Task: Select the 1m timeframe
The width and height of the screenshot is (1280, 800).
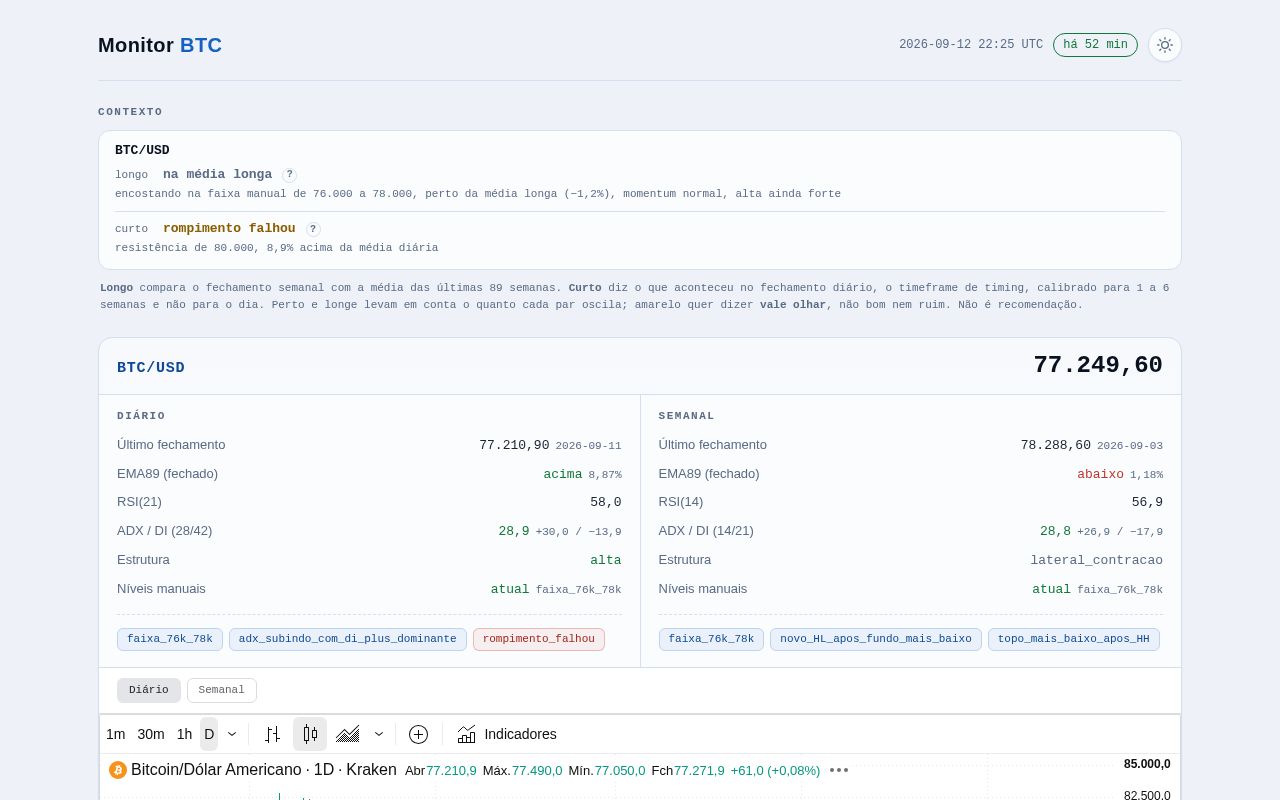Action: tap(116, 734)
